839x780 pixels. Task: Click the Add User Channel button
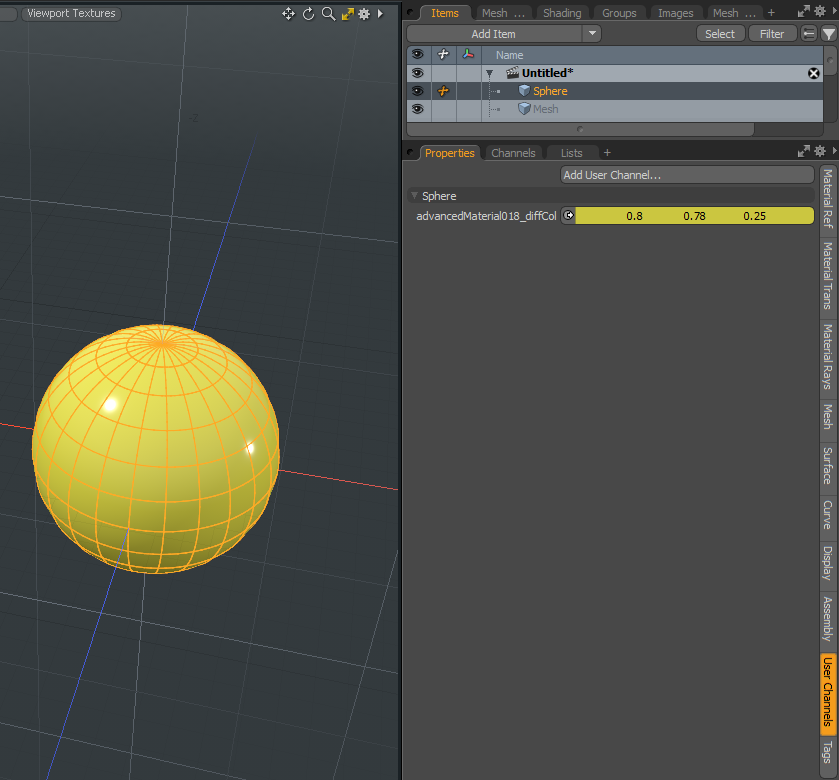pos(687,175)
